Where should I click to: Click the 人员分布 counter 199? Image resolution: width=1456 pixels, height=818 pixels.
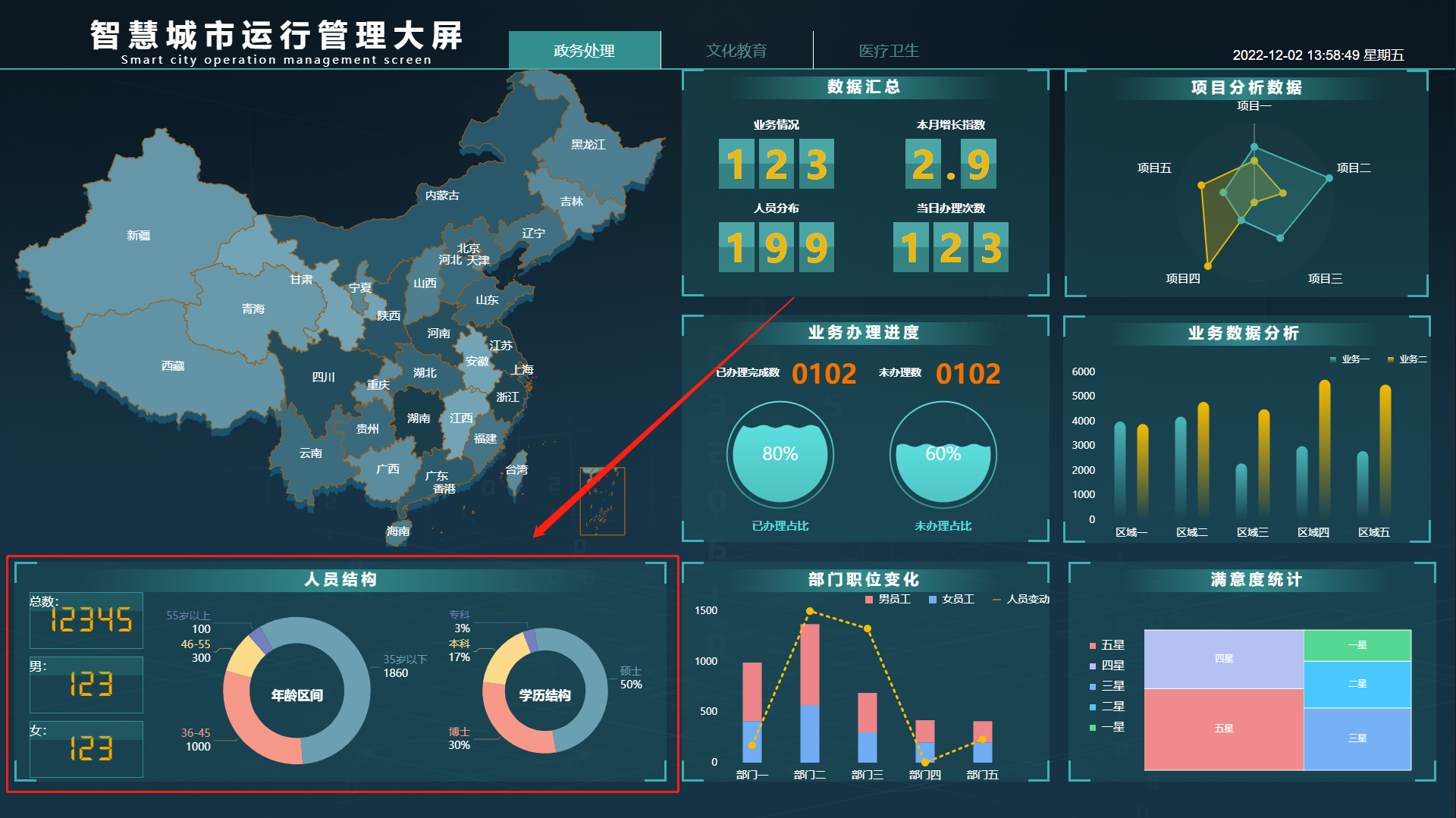point(777,247)
